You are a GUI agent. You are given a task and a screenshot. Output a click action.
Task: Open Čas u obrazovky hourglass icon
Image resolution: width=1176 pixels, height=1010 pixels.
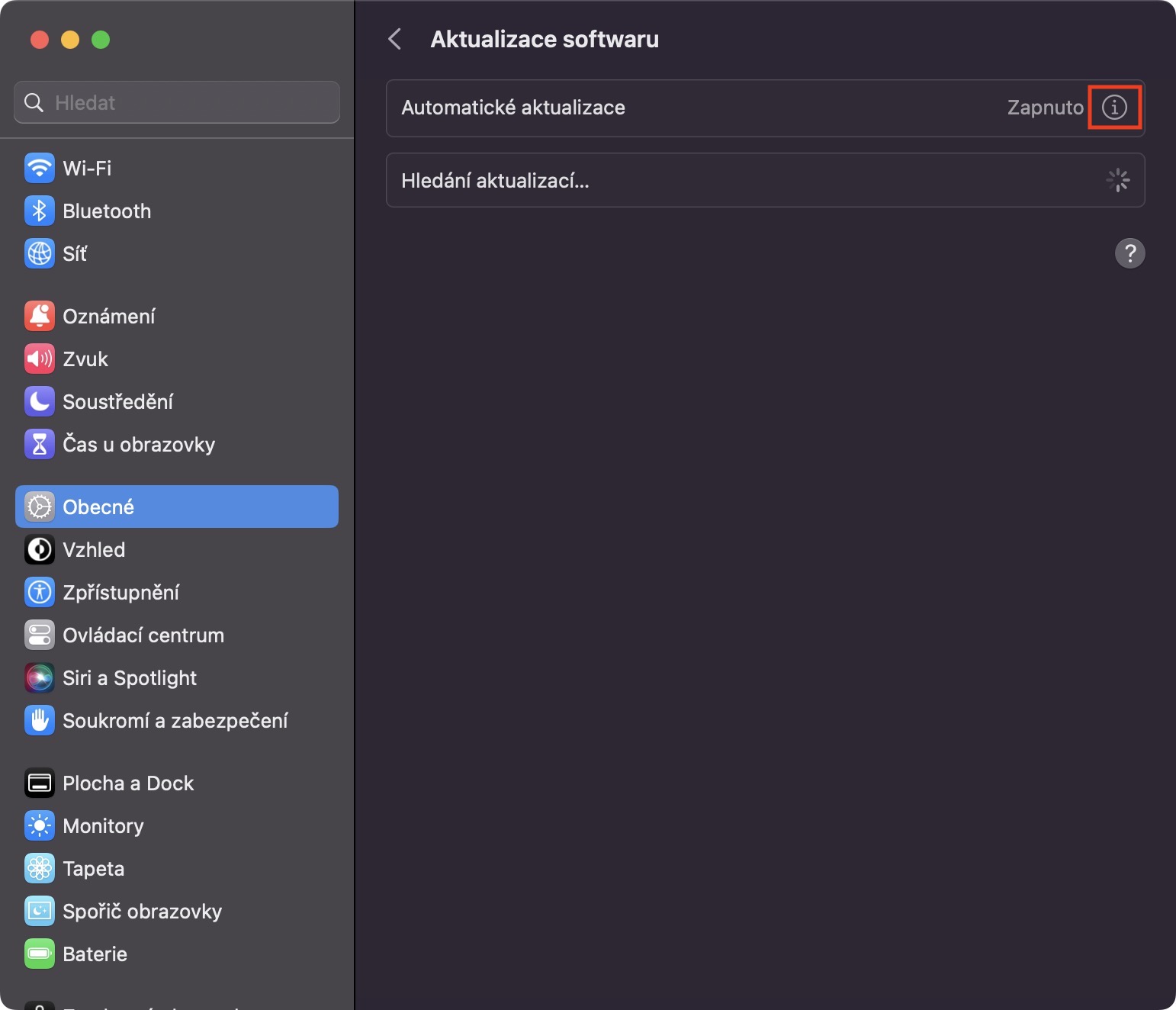[39, 444]
